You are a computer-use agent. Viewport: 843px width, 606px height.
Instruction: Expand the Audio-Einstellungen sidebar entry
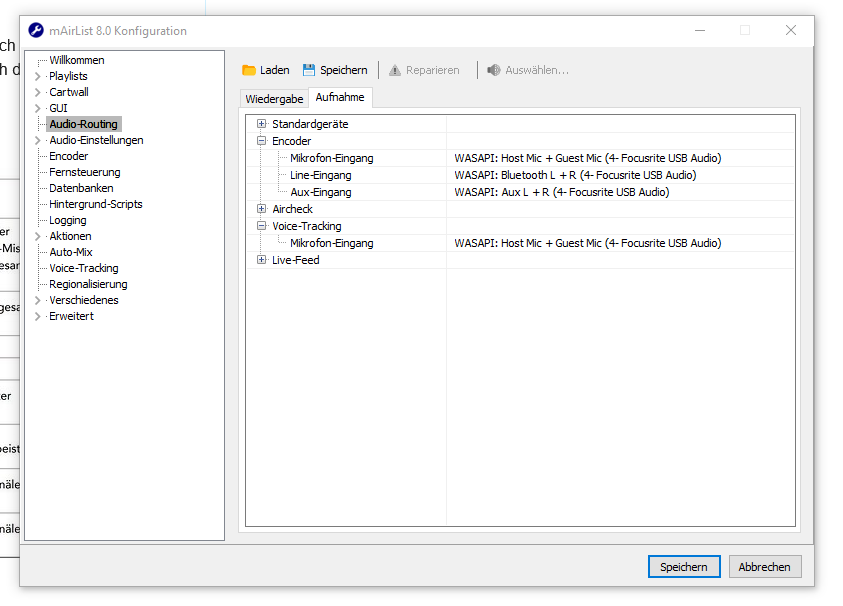click(38, 140)
